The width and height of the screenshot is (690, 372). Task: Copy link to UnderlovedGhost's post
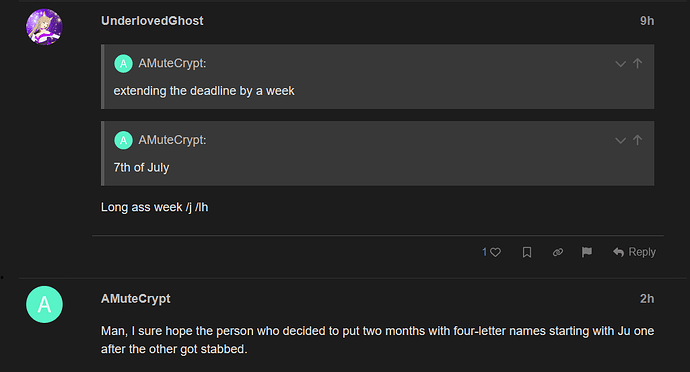point(558,252)
